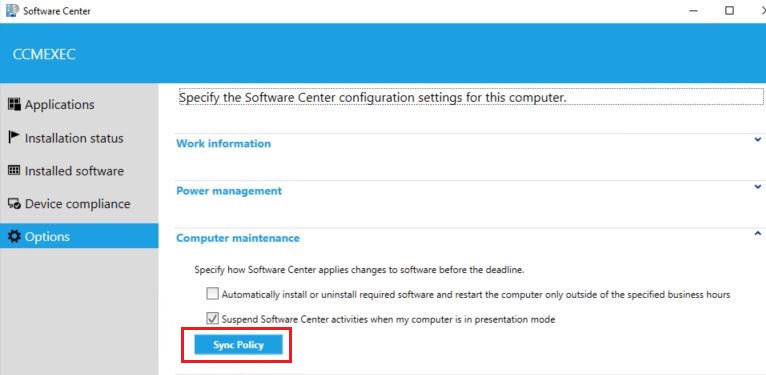Image resolution: width=766 pixels, height=375 pixels.
Task: Click the Installation status flag icon
Action: click(14, 137)
